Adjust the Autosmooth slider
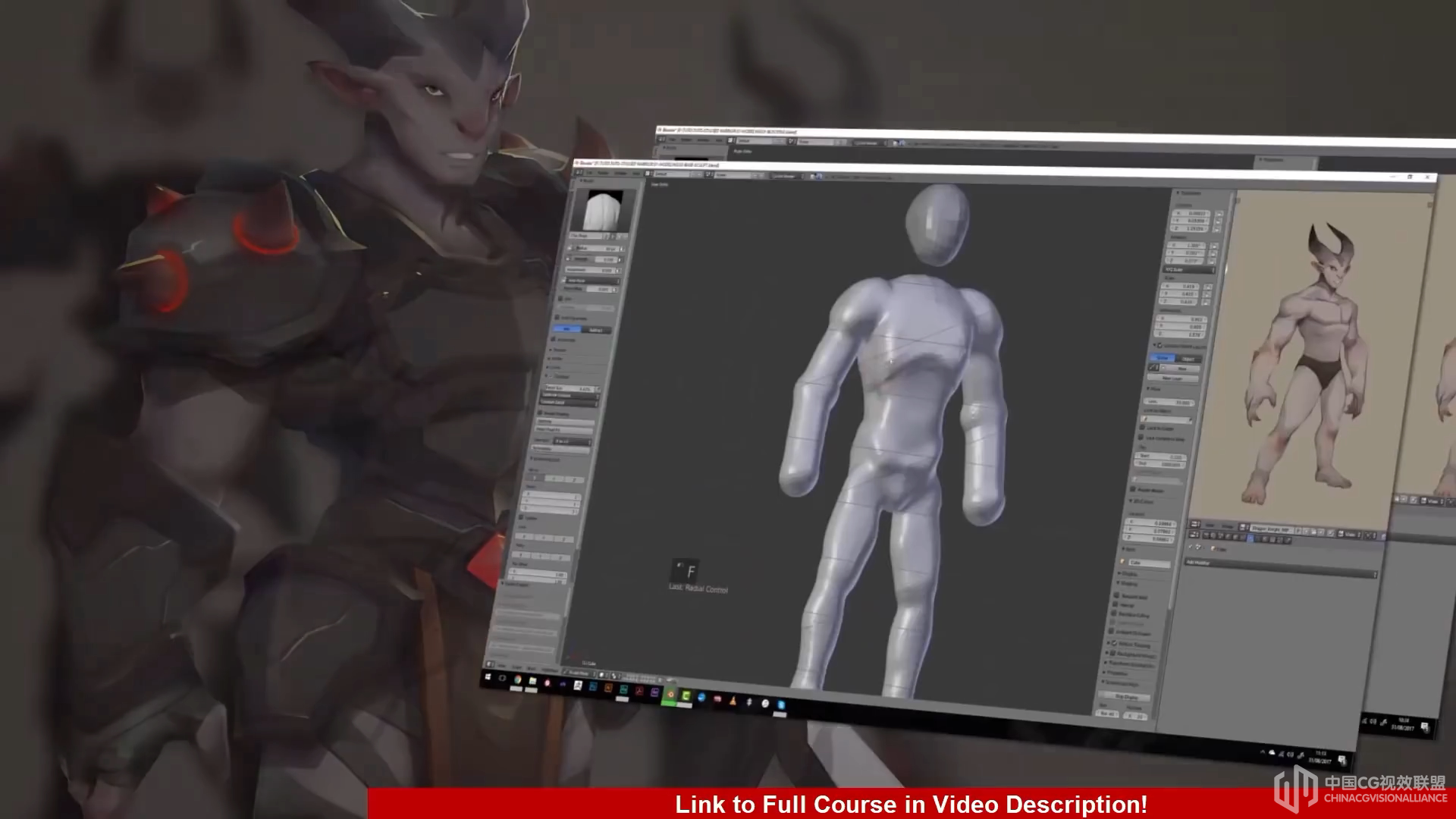The image size is (1456, 819). (590, 270)
